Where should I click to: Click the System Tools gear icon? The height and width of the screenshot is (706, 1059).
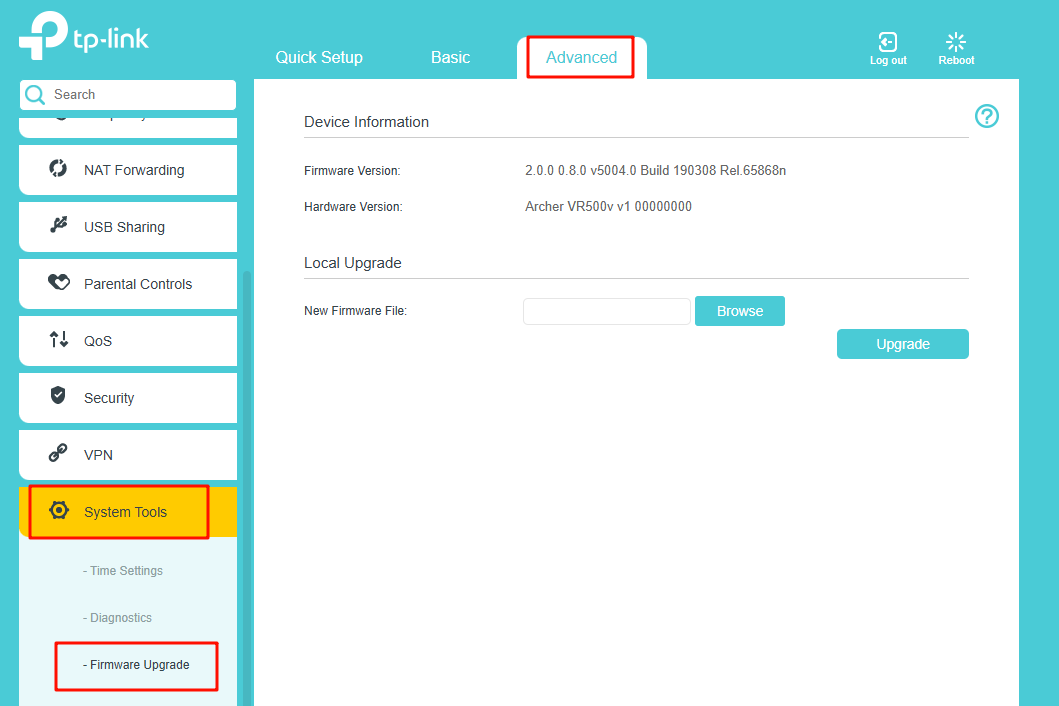[58, 511]
